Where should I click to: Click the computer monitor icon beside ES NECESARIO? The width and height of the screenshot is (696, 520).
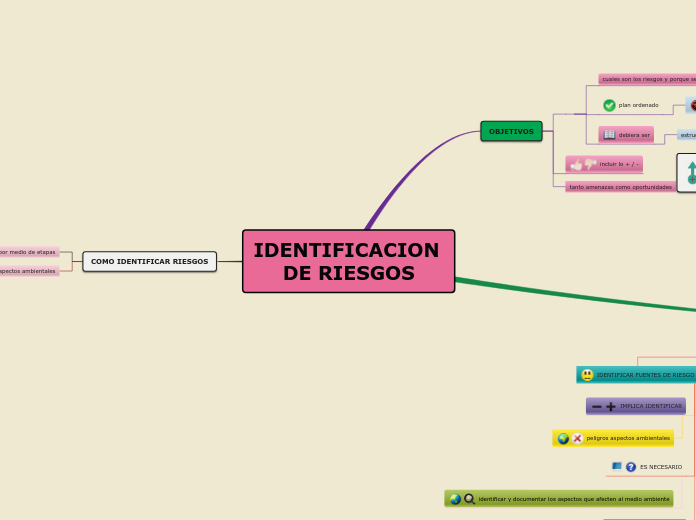pos(617,466)
